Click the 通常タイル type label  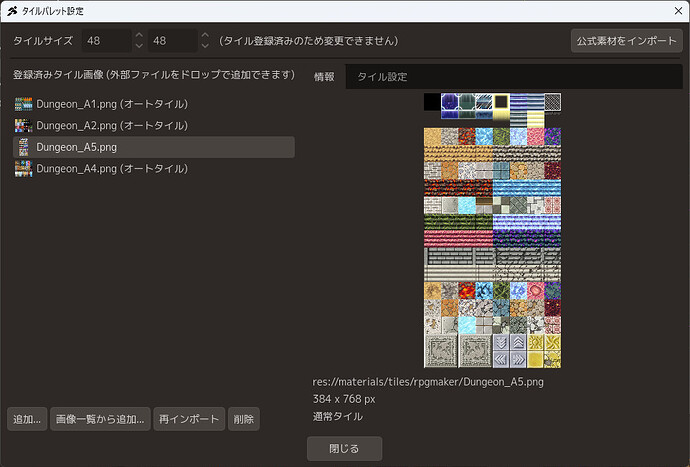tap(338, 416)
